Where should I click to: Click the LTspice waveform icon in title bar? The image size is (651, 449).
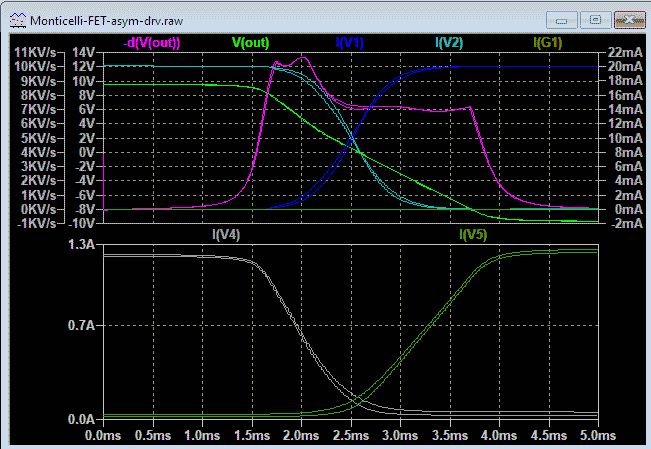(18, 20)
